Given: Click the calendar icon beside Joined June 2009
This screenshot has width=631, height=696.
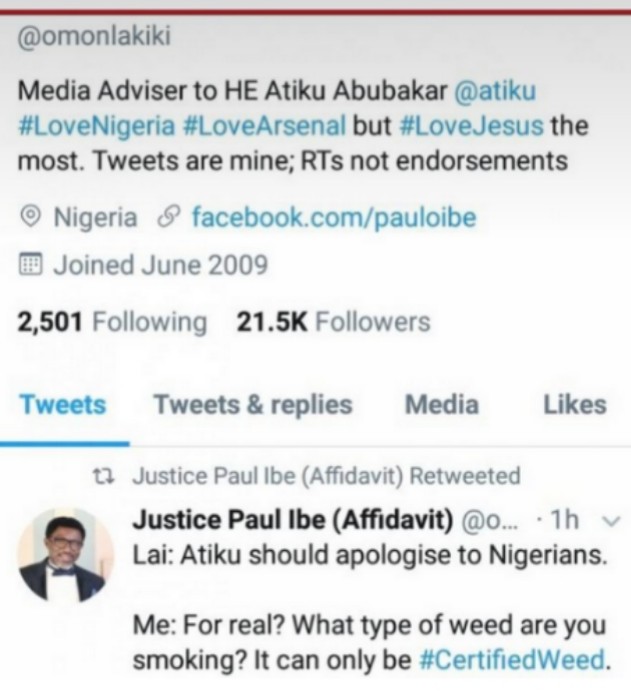Looking at the screenshot, I should 32,265.
